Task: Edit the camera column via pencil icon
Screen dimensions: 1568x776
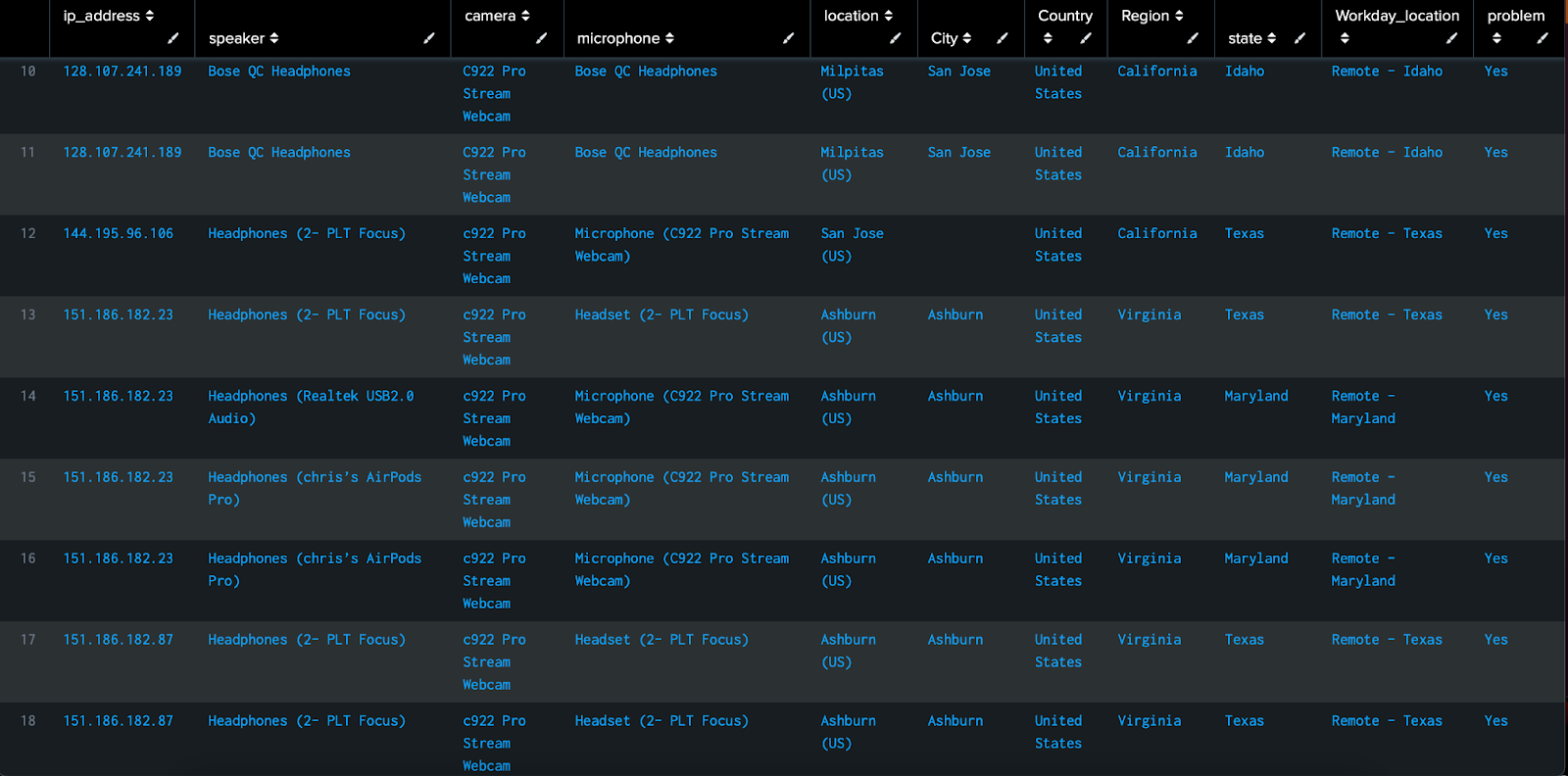Action: point(541,38)
